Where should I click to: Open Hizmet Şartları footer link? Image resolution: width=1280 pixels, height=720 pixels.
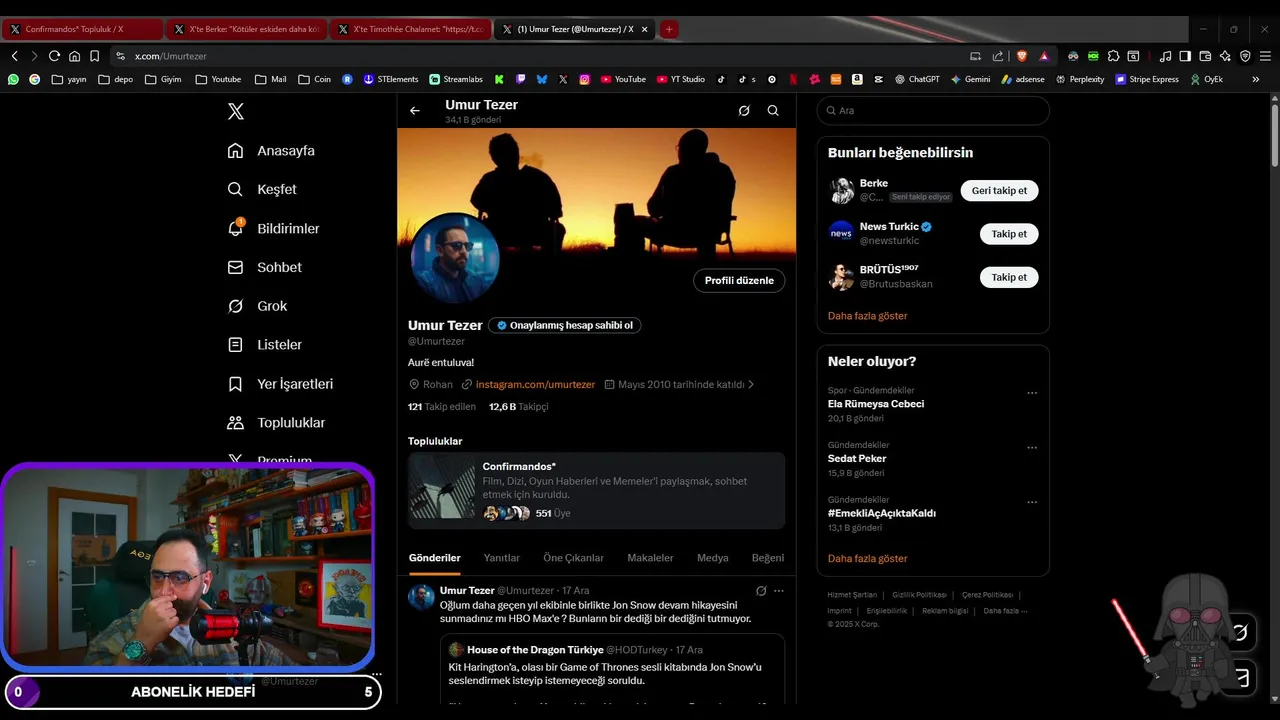pyautogui.click(x=852, y=595)
